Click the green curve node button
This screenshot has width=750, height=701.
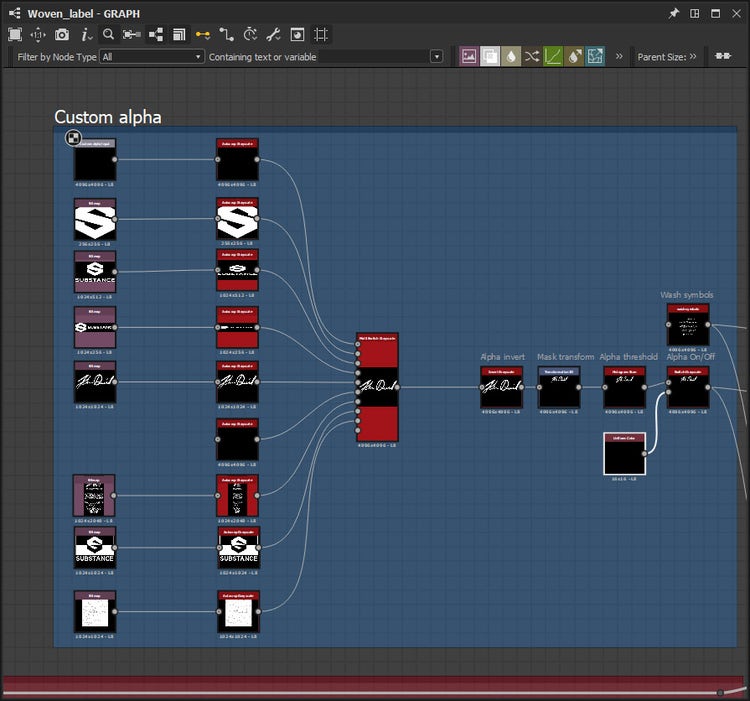(553, 57)
